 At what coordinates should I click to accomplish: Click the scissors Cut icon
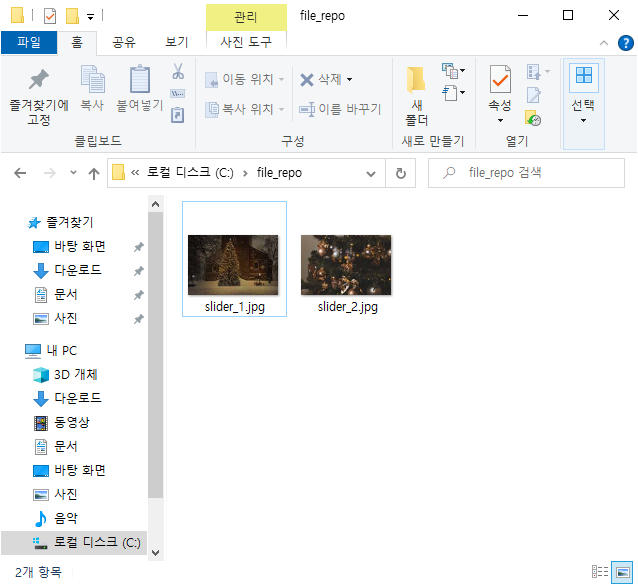pyautogui.click(x=178, y=71)
